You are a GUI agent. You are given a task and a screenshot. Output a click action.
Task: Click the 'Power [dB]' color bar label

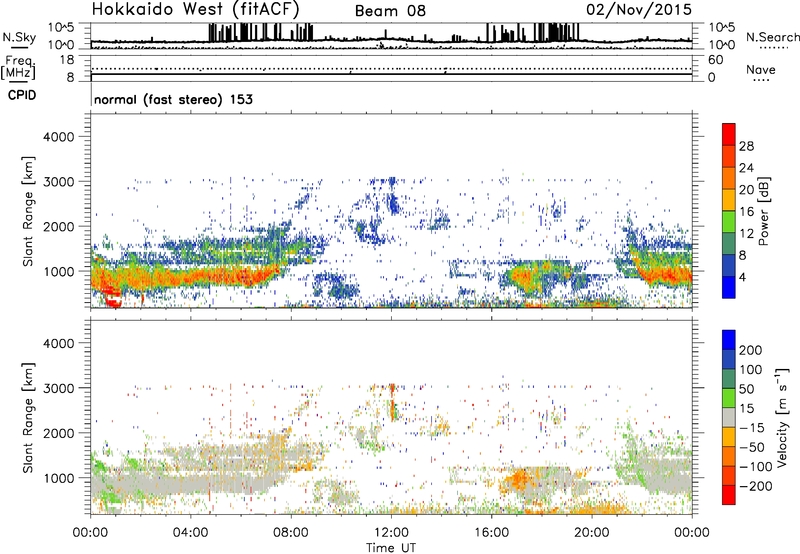tap(763, 211)
